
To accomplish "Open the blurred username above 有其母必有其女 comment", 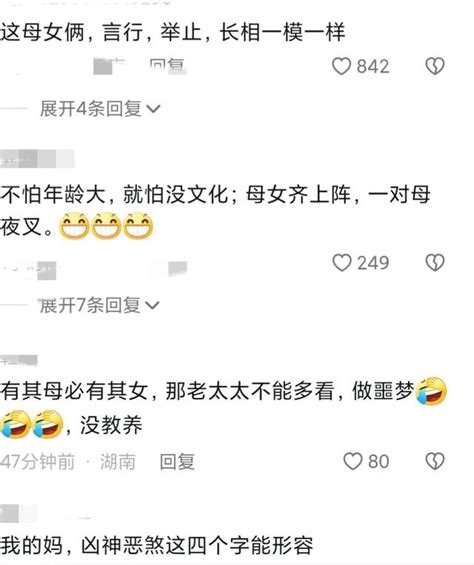I will [x=19, y=360].
